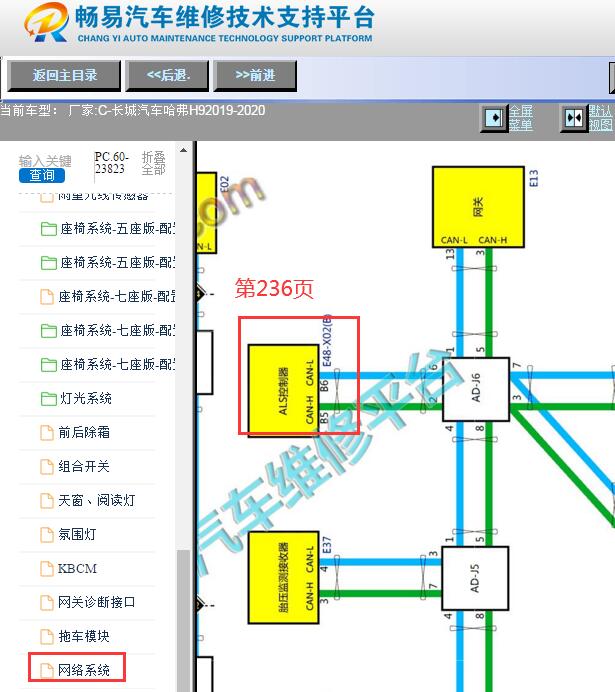Go forward with >>前进 button

pos(255,75)
